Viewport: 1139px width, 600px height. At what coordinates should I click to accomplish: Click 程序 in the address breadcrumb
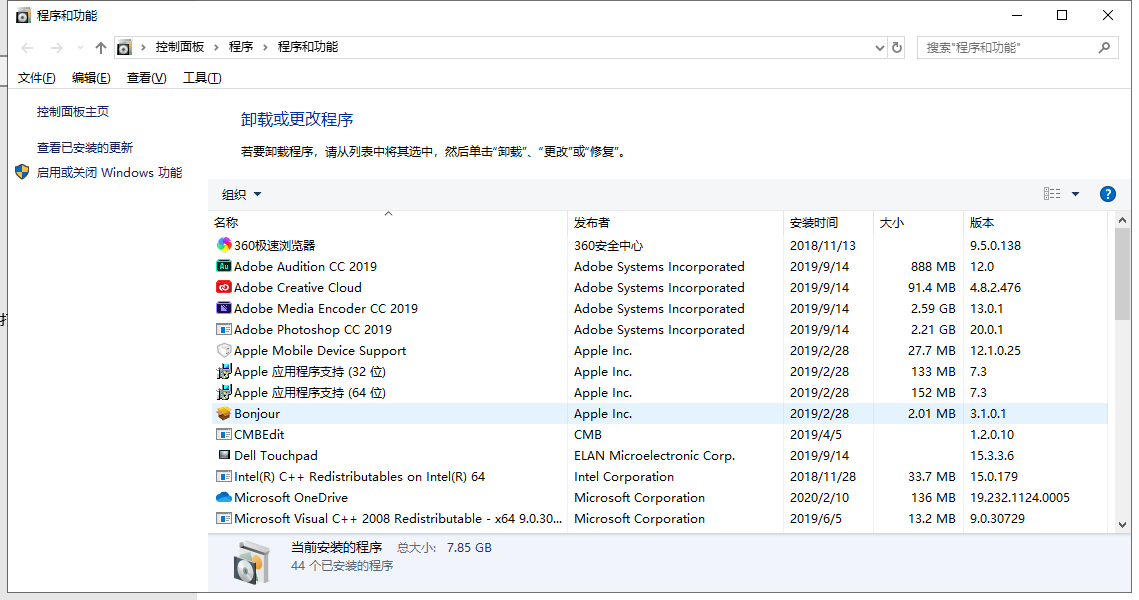(240, 46)
